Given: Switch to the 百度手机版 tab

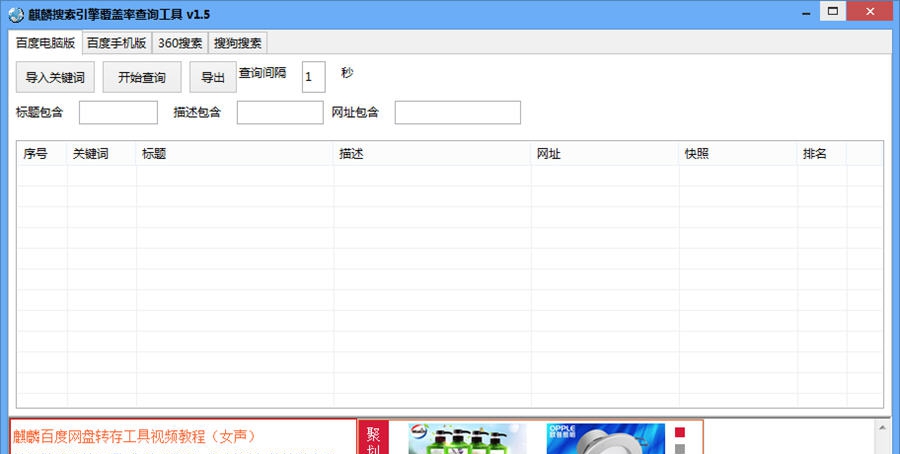Looking at the screenshot, I should coord(117,43).
